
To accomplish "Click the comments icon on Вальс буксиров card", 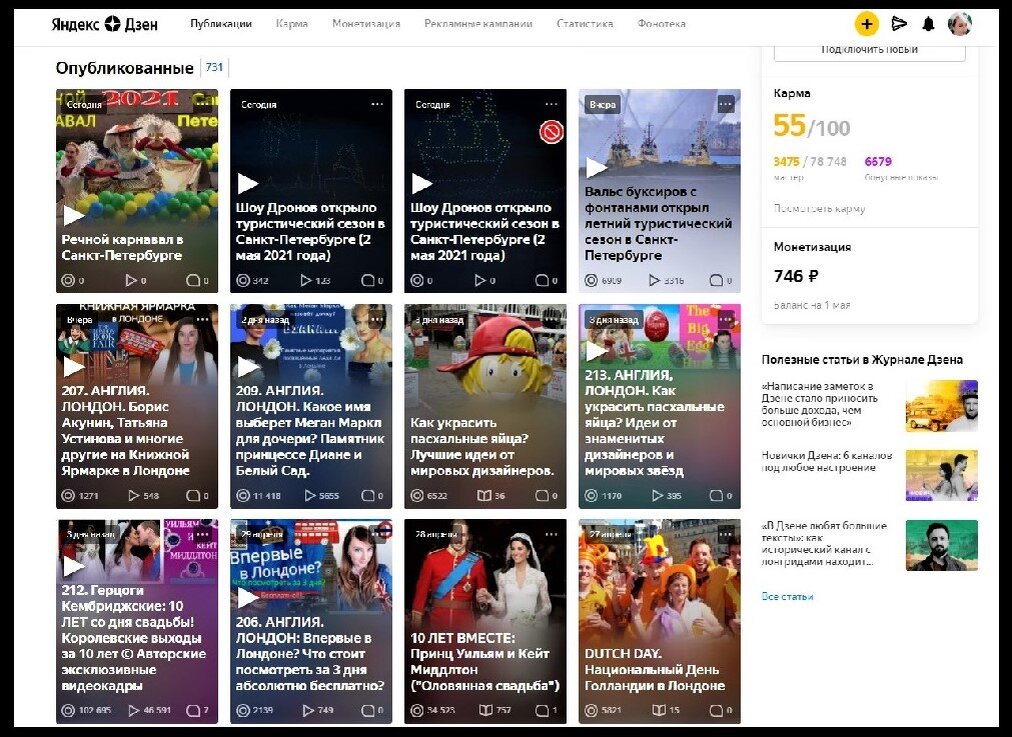I will pos(716,281).
